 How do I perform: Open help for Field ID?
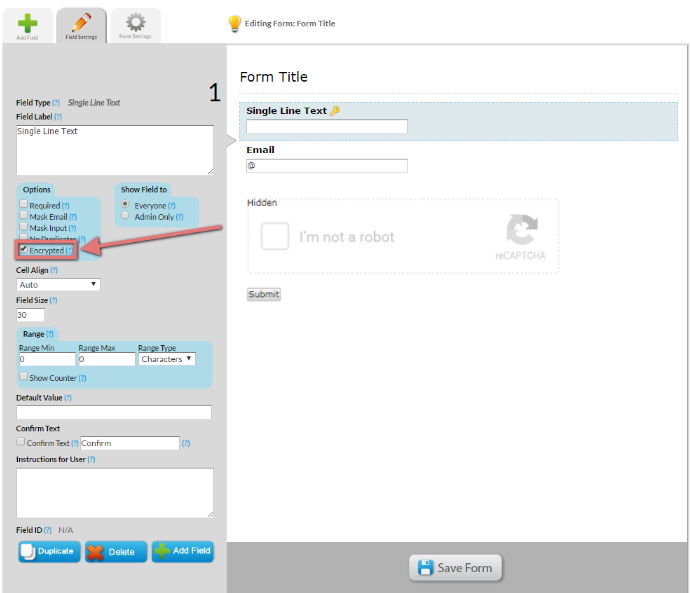pyautogui.click(x=48, y=531)
